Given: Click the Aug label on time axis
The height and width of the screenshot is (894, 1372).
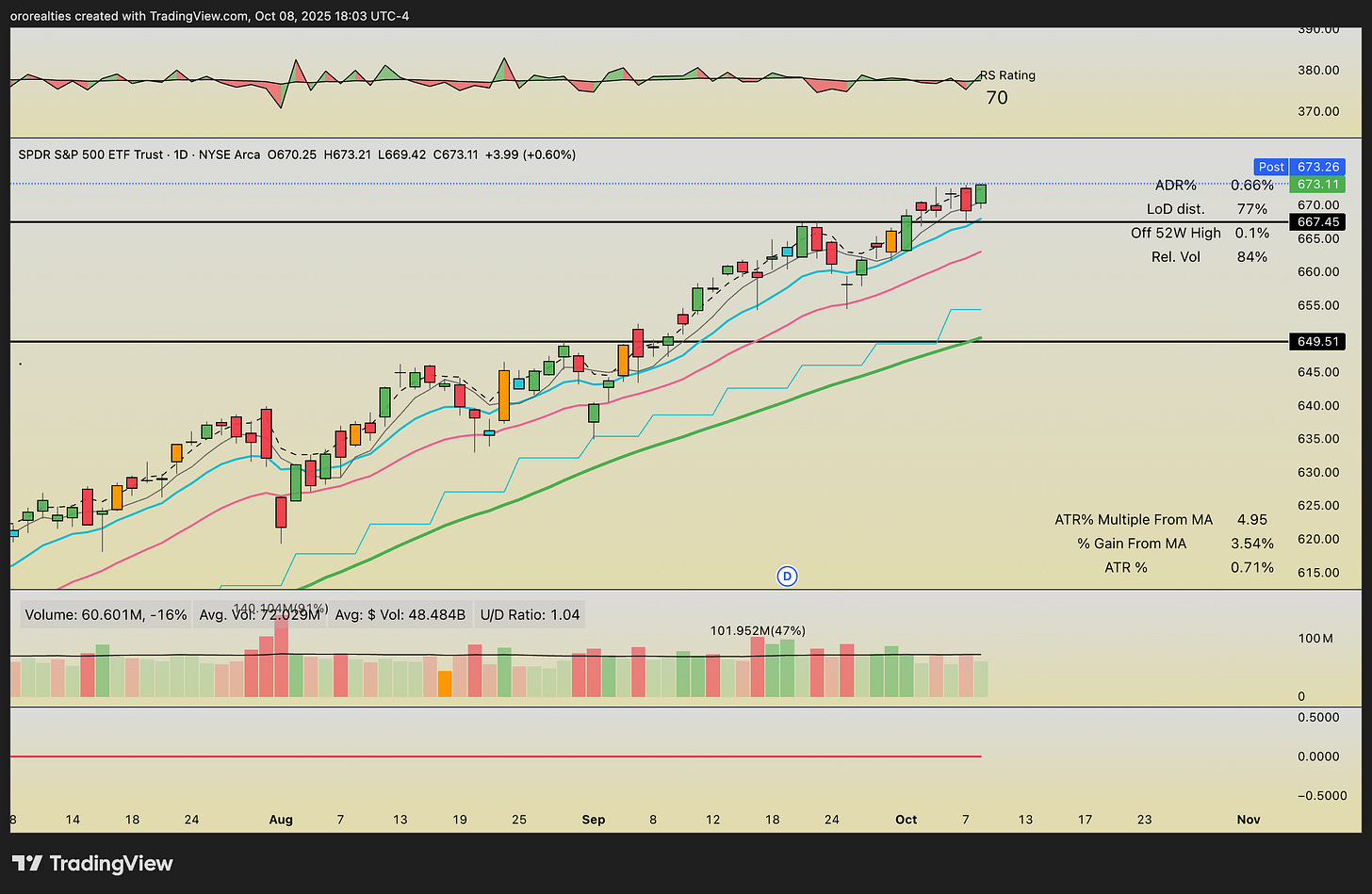Looking at the screenshot, I should (281, 820).
